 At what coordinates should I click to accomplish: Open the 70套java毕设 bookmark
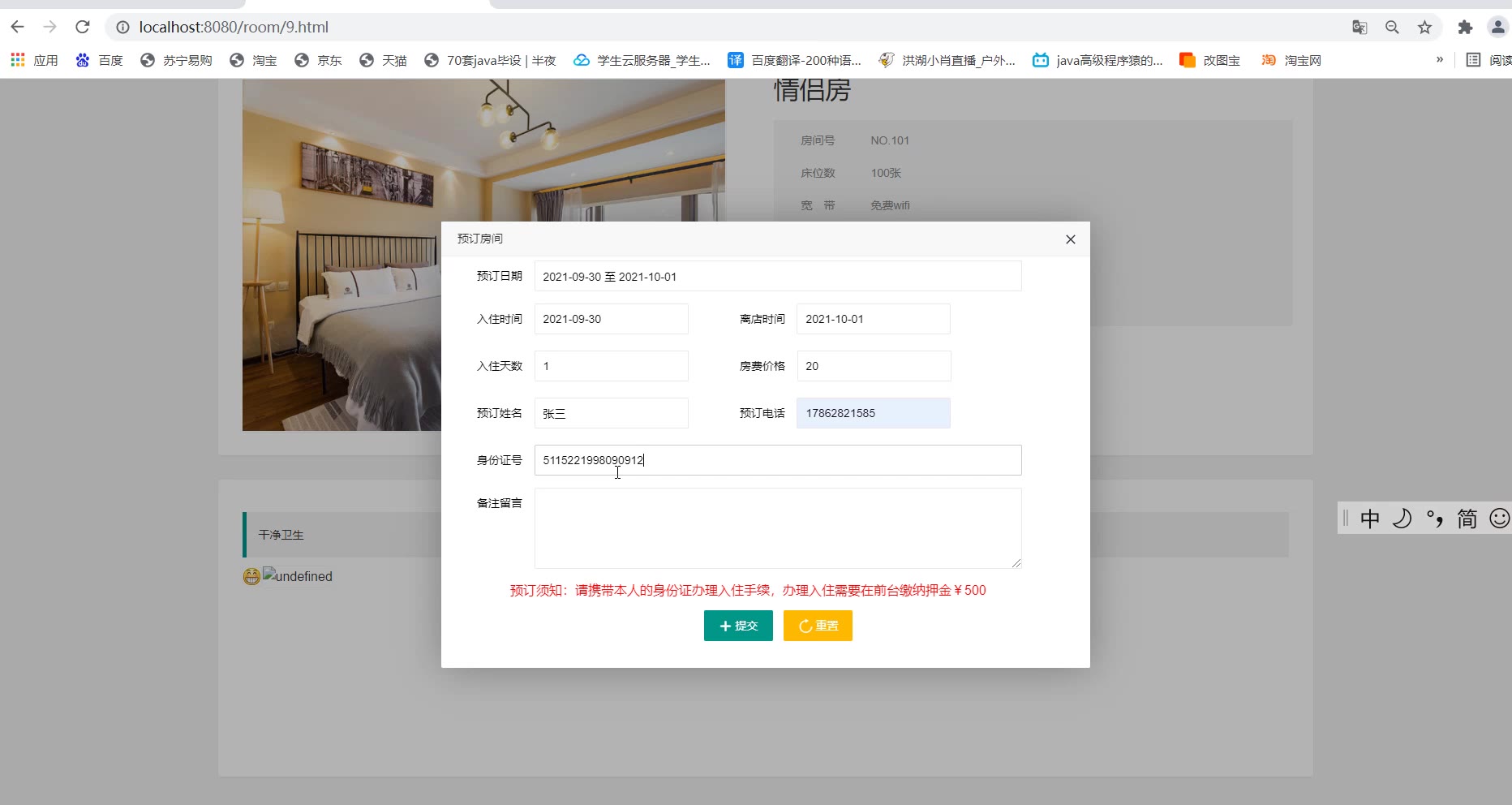click(x=490, y=60)
